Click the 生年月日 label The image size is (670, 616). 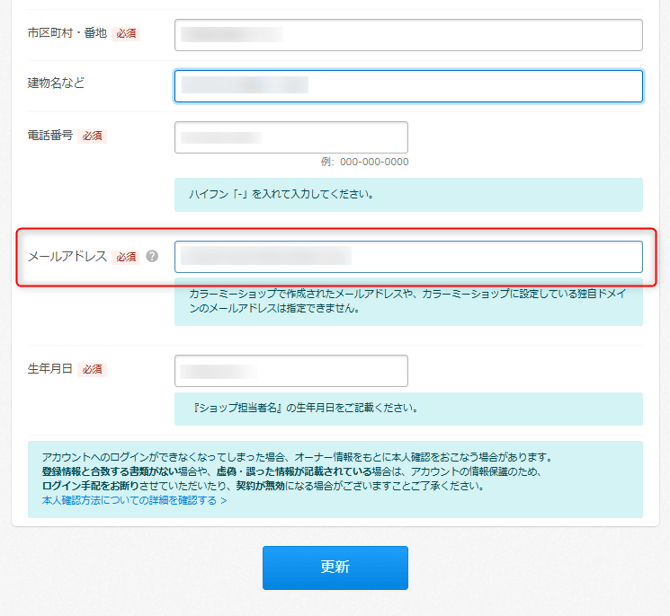(x=50, y=369)
